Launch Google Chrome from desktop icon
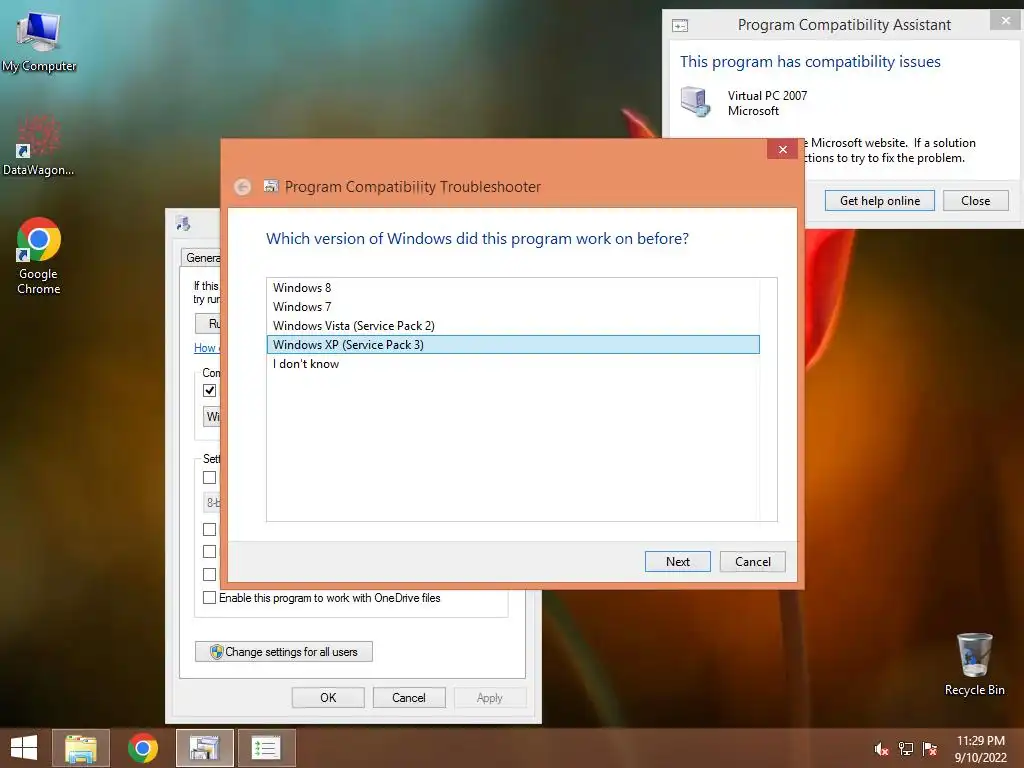Screen dimensions: 1024x768 click(x=39, y=256)
